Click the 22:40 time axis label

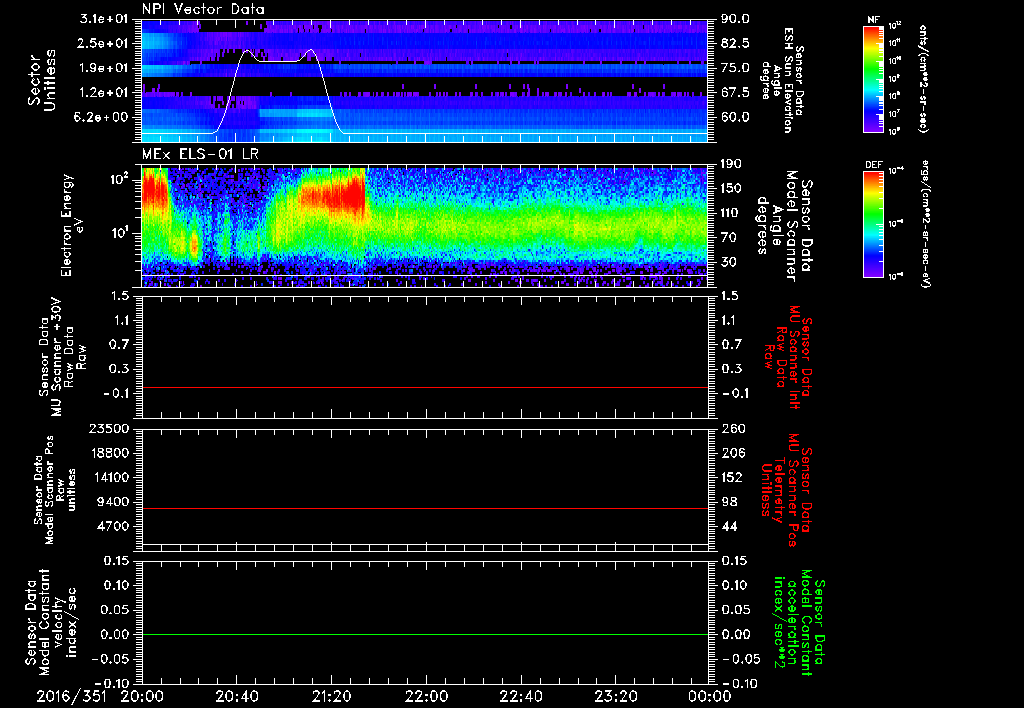[521, 696]
